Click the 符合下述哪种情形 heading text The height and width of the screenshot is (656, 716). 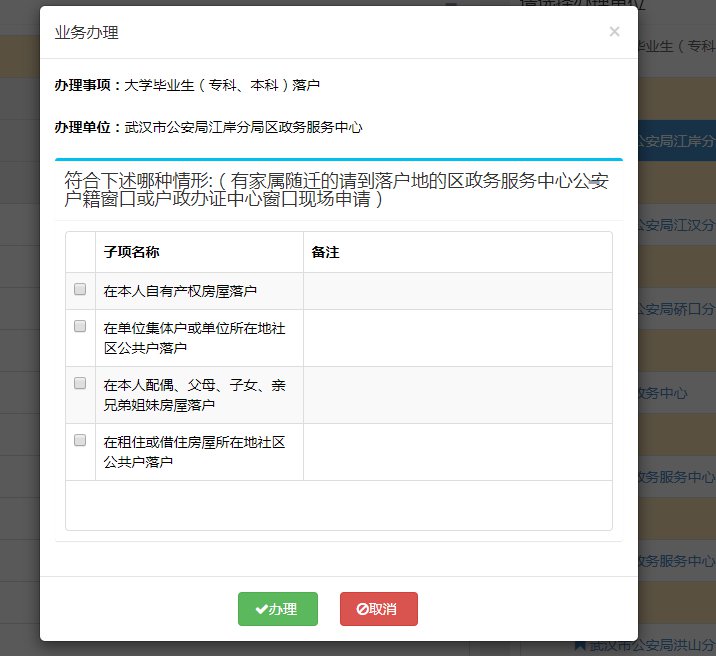coord(336,190)
